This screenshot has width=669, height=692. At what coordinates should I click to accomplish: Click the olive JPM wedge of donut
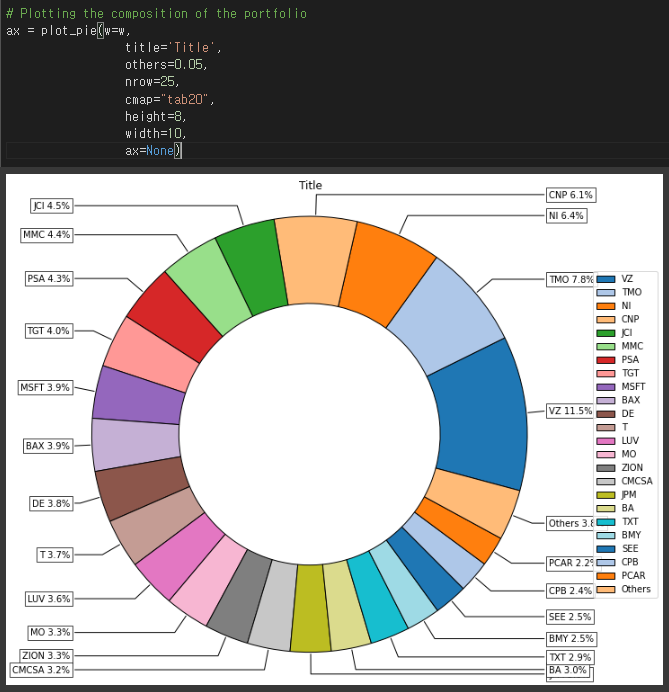pyautogui.click(x=311, y=607)
